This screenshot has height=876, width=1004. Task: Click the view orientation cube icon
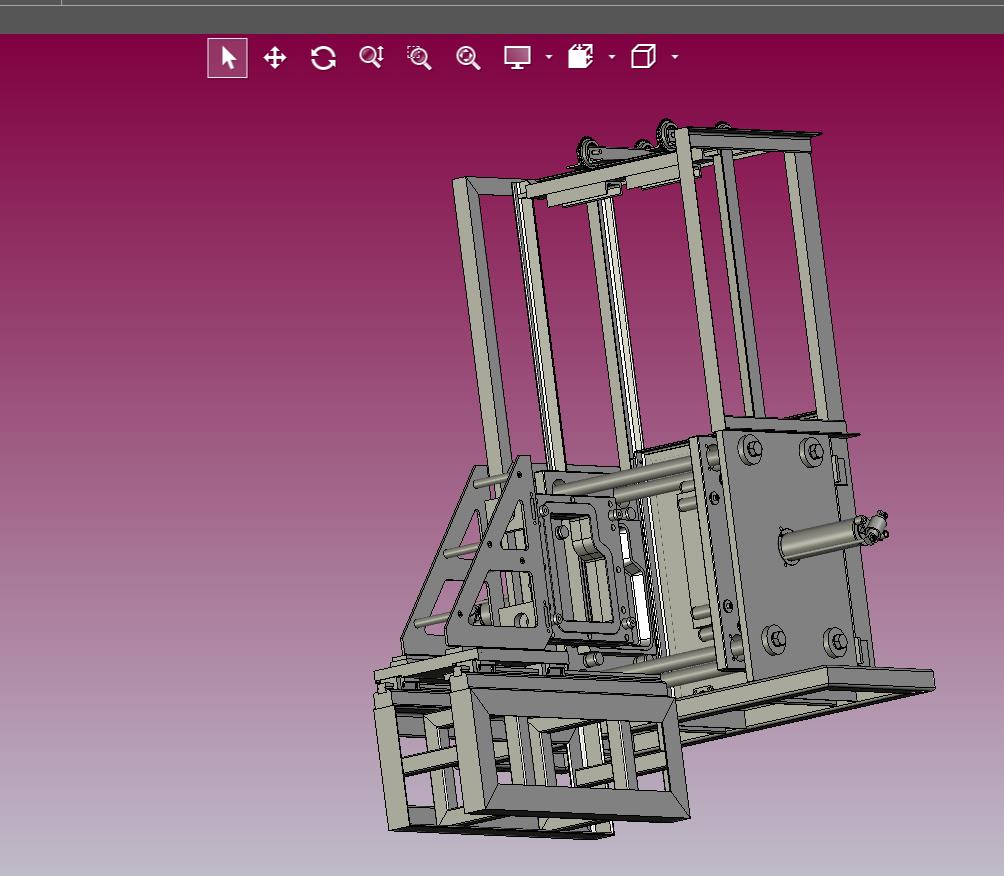tap(643, 56)
